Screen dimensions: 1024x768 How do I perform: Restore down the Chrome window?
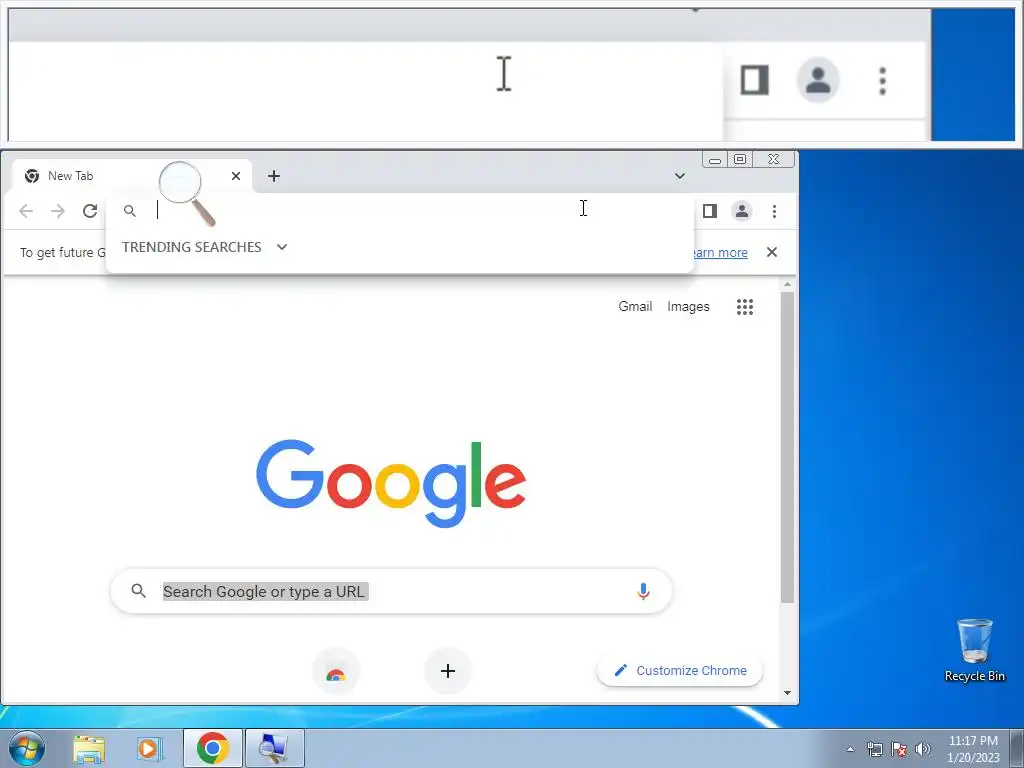[x=740, y=159]
